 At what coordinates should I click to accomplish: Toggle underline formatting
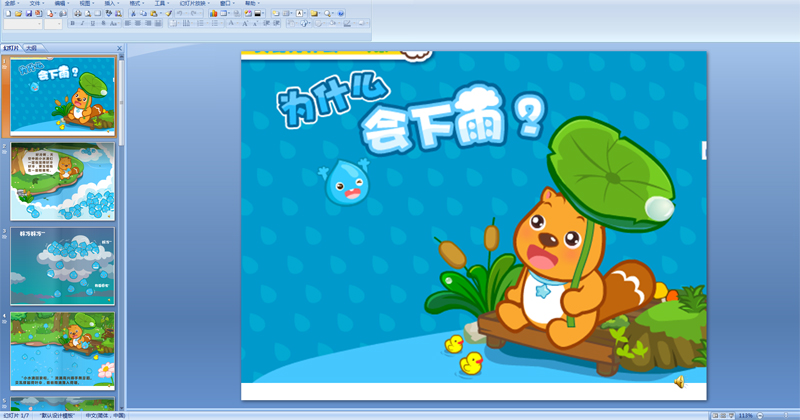(x=92, y=23)
